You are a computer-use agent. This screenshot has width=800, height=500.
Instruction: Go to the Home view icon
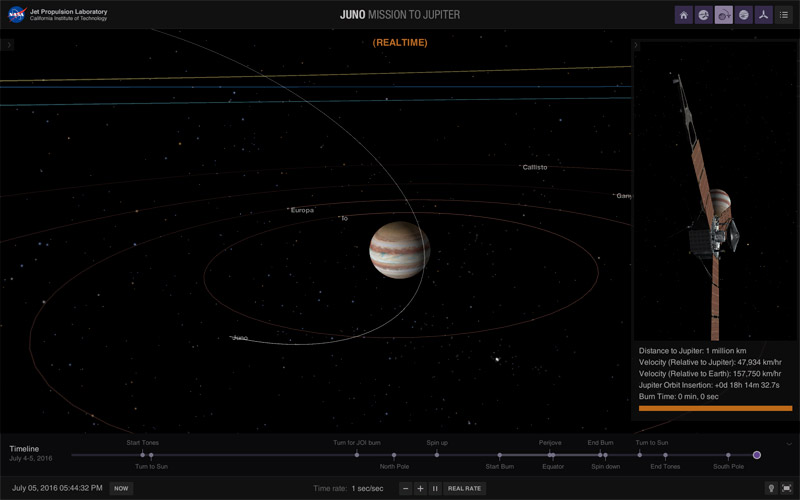pos(684,15)
